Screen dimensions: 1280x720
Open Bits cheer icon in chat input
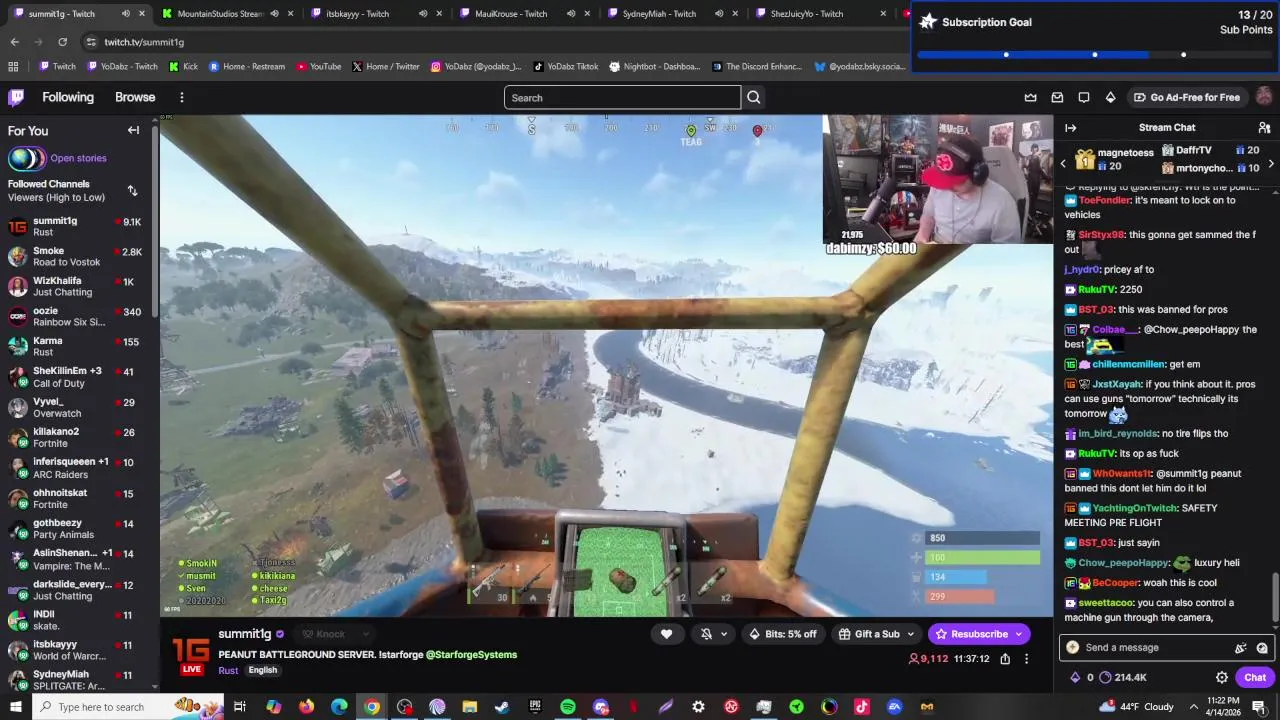point(1241,647)
